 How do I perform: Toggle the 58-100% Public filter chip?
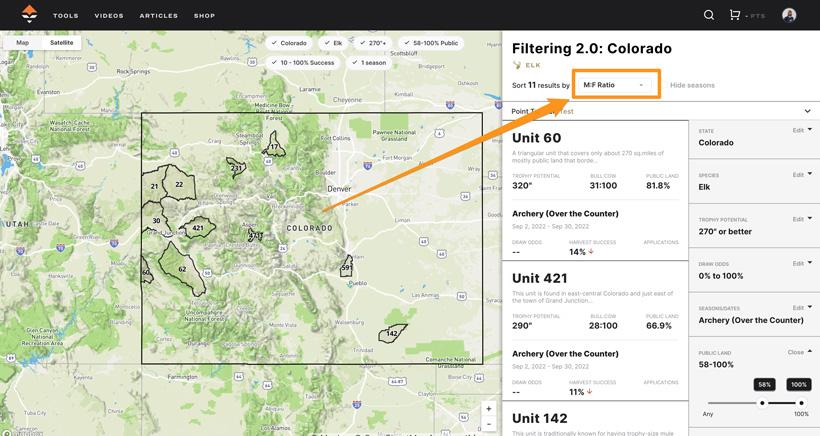coord(431,43)
